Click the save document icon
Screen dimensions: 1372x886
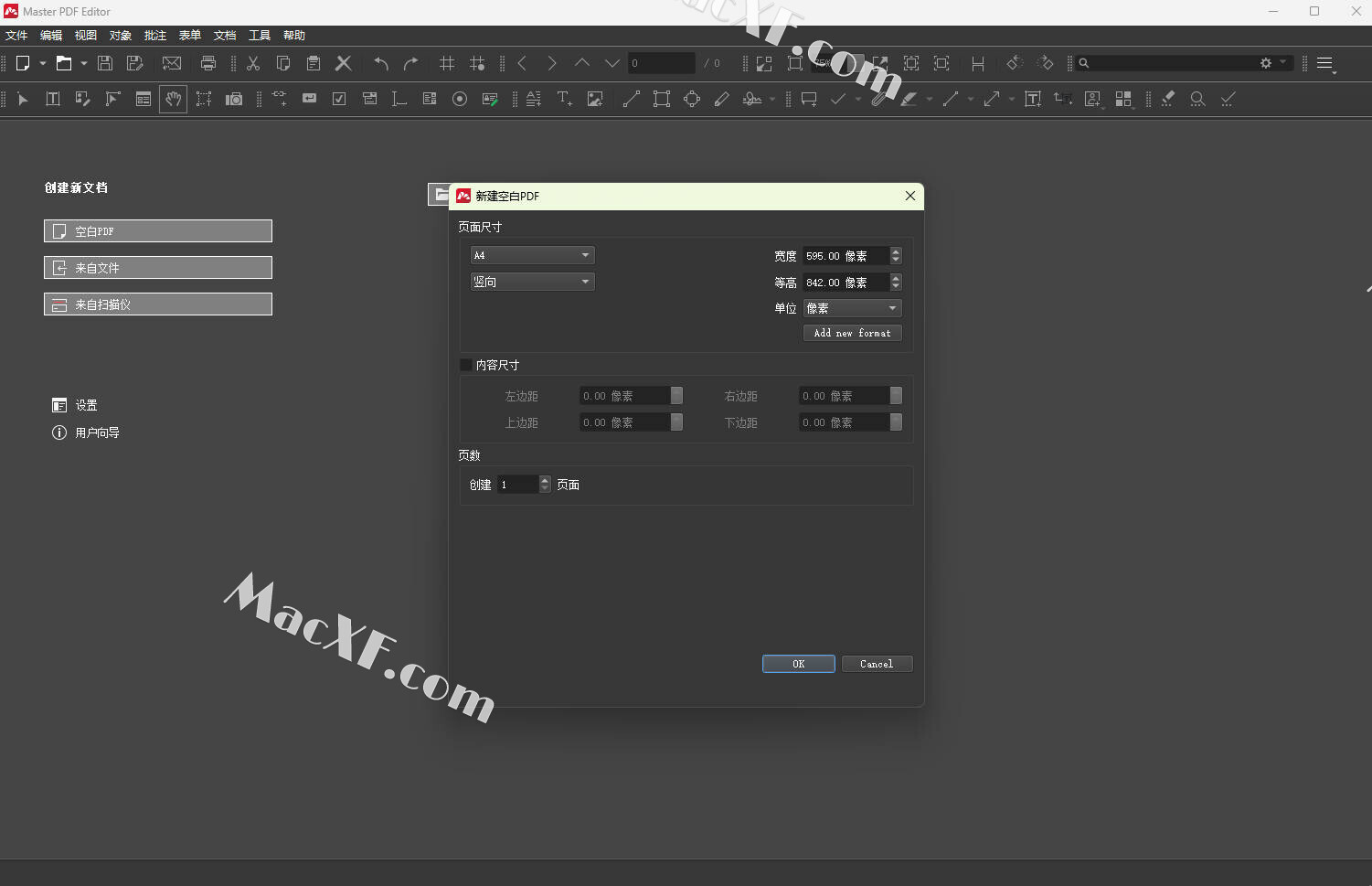(105, 63)
